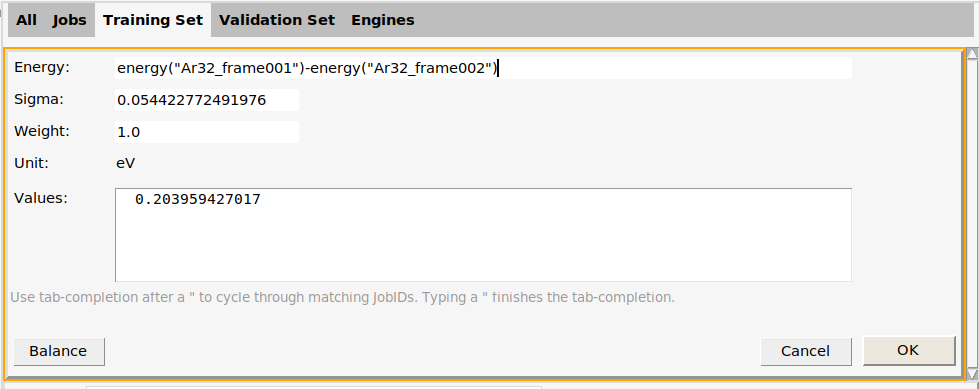Viewport: 979px width, 389px height.
Task: Click the tab-completion hint text
Action: [342, 297]
